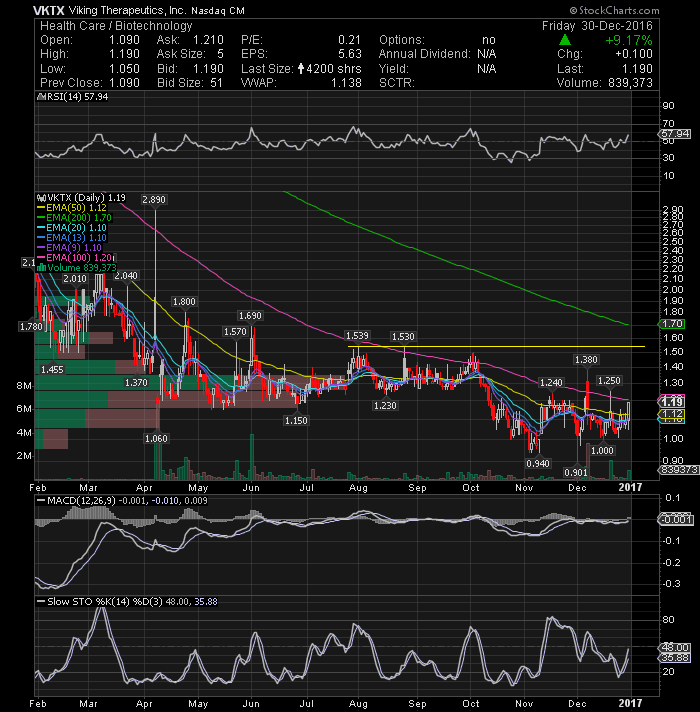Click the RSI(14) legend line icon
Image resolution: width=700 pixels, height=712 pixels.
pyautogui.click(x=40, y=97)
